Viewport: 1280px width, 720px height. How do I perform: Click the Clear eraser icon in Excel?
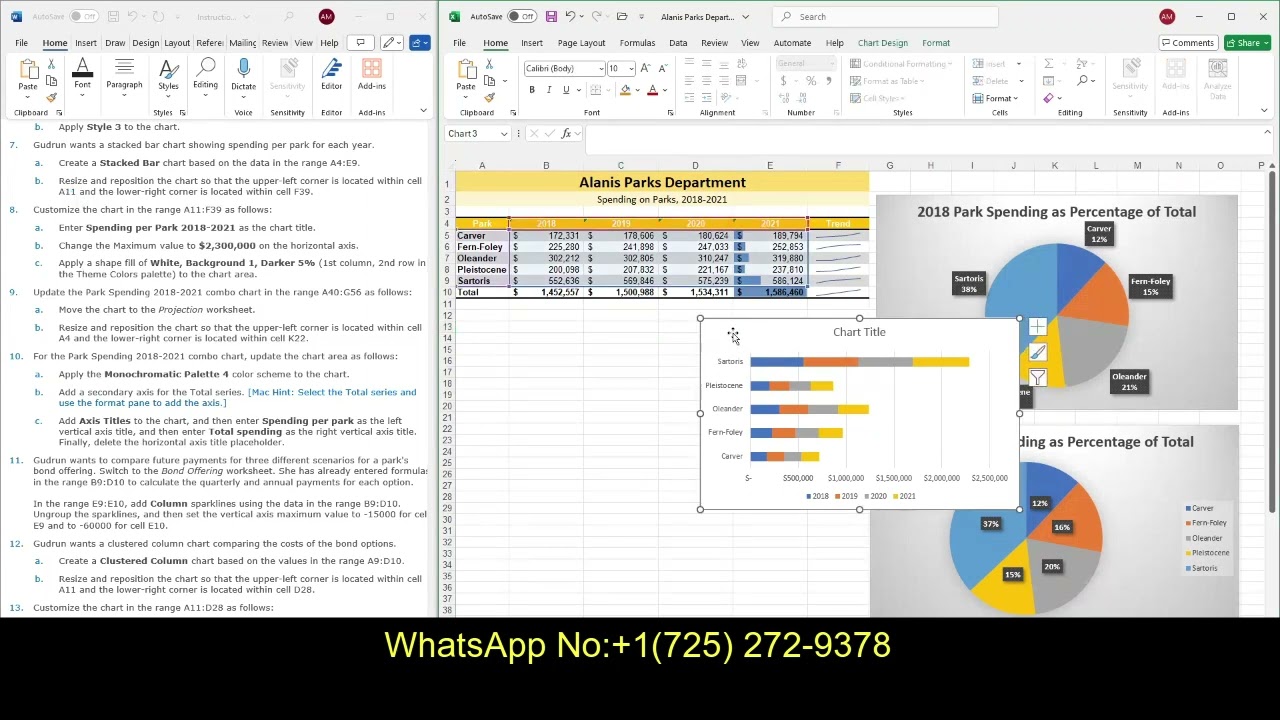[x=1048, y=98]
